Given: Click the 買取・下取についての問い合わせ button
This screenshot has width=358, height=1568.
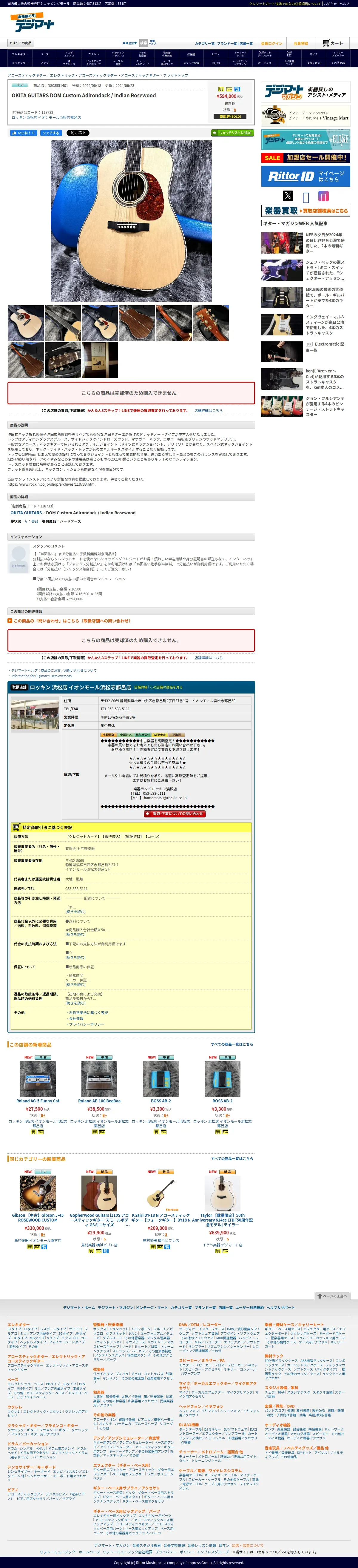Looking at the screenshot, I should (x=175, y=813).
